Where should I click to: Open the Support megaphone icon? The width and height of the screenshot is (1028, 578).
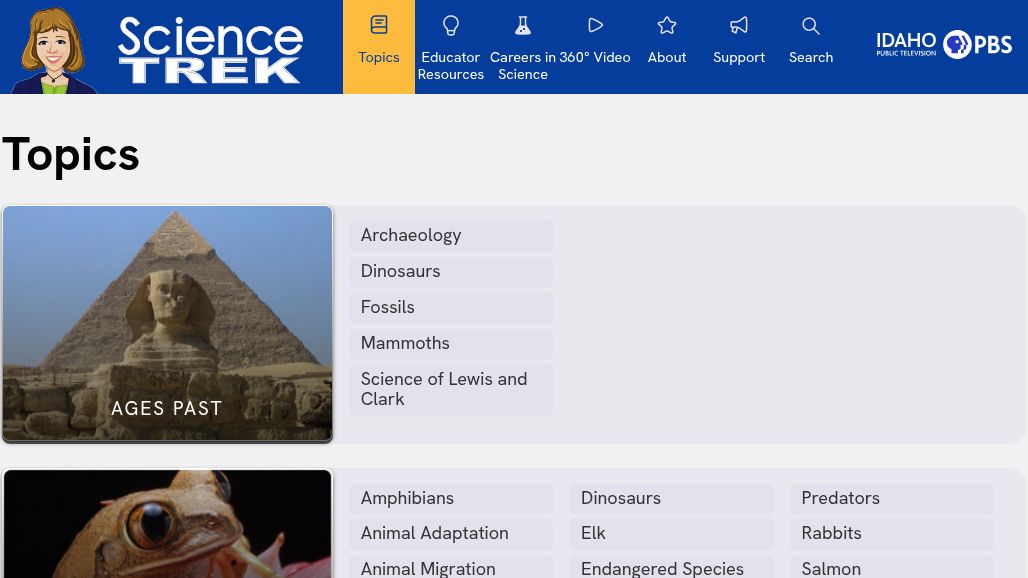[x=739, y=26]
